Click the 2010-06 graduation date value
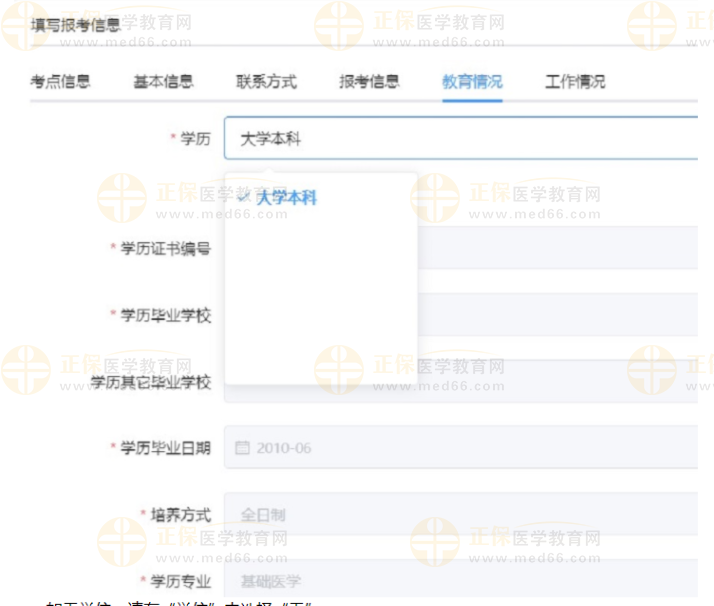 tap(284, 448)
